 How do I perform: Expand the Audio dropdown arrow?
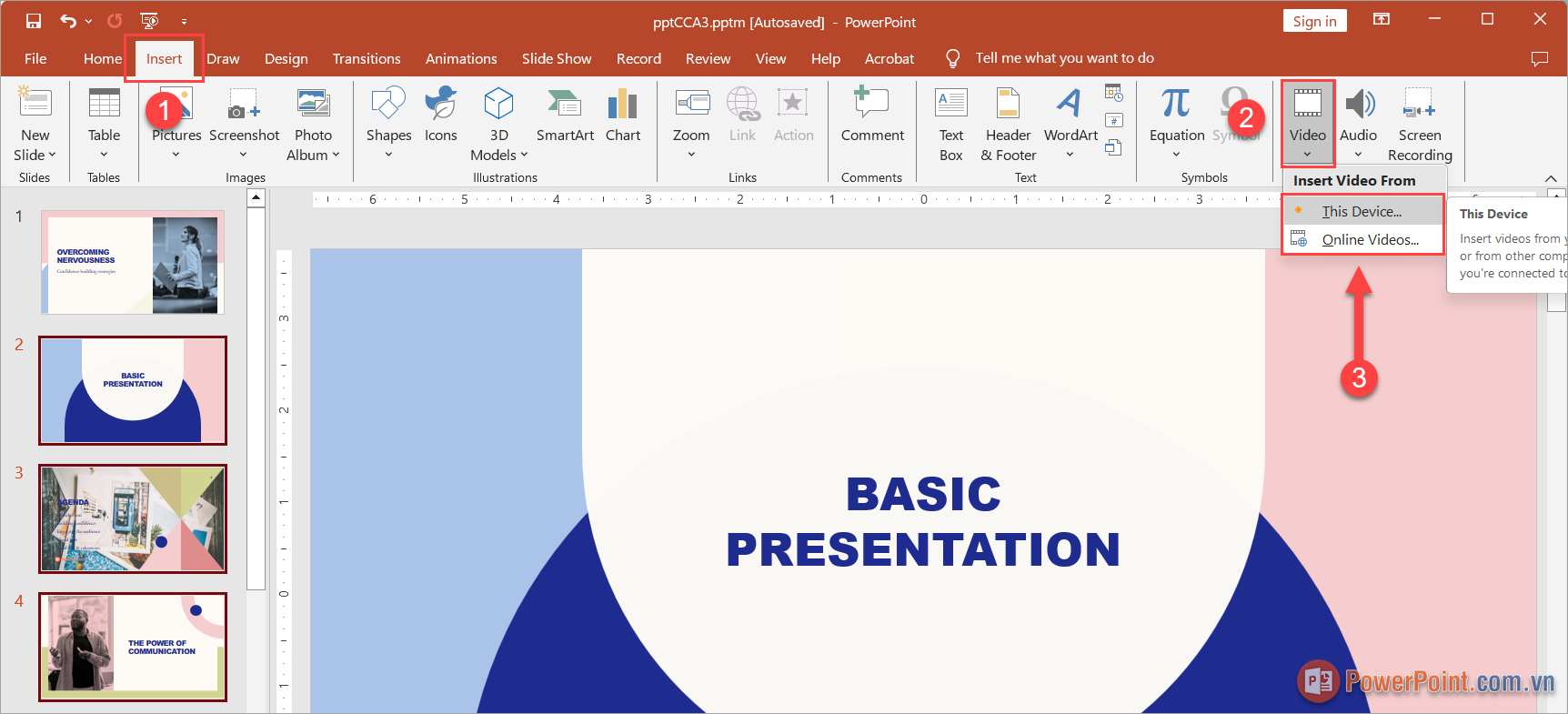1358,155
